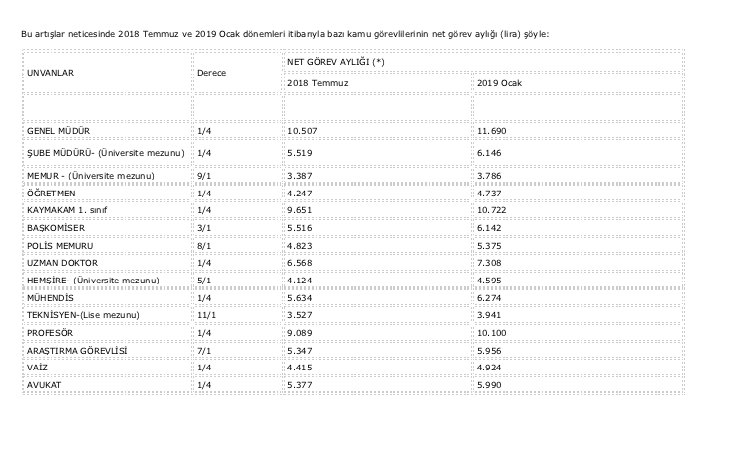Click the ŞUBE MÜDÜRÜ title cell
Screen dimensions: 741x469
click(105, 152)
